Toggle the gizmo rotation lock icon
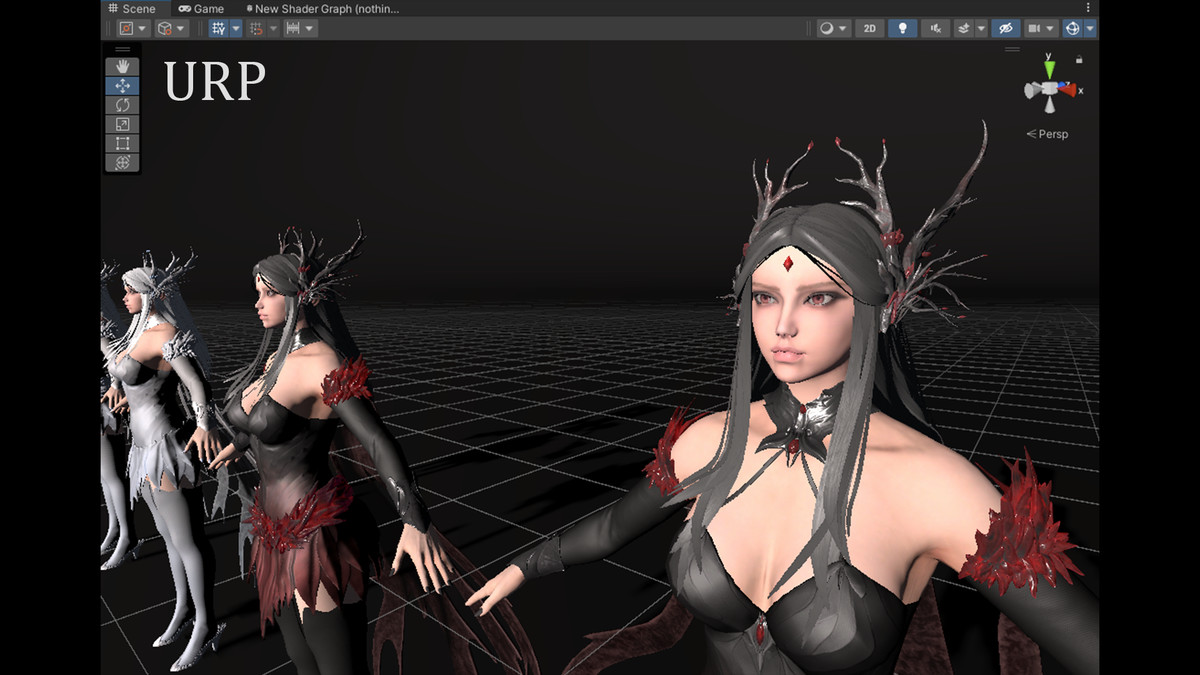 pyautogui.click(x=1079, y=60)
